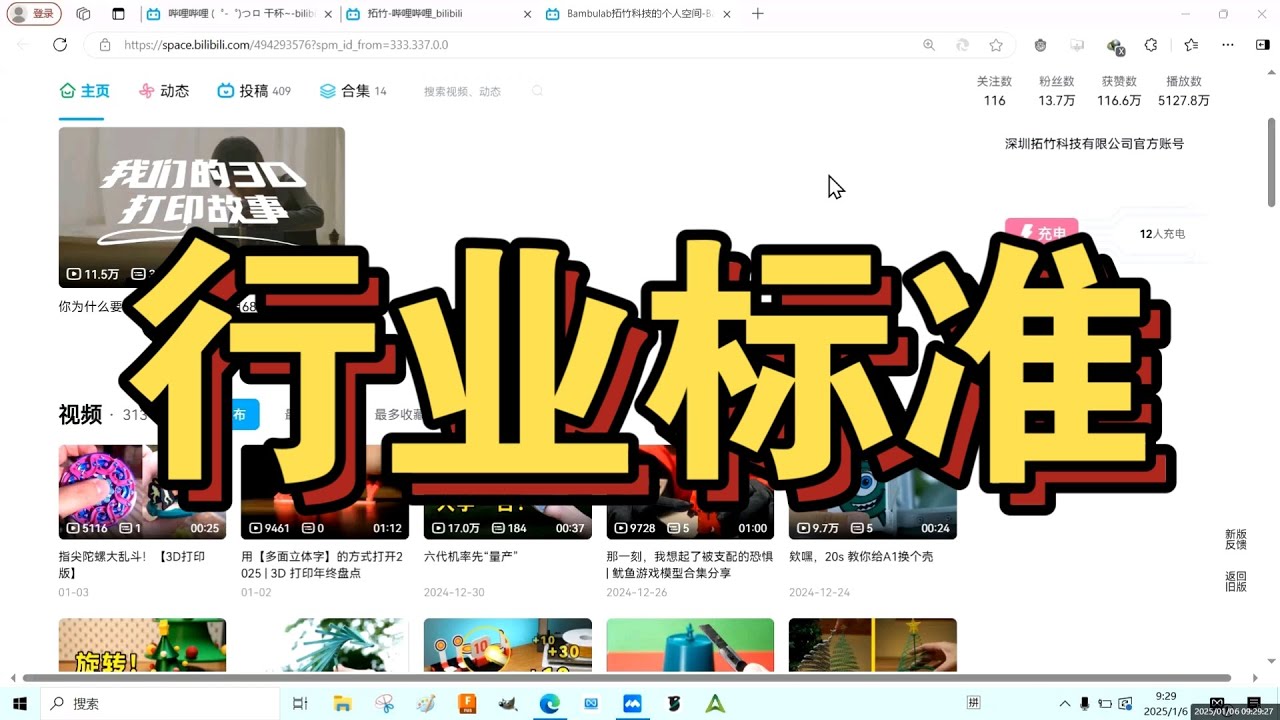This screenshot has height=720, width=1280.
Task: Open File Explorer from the taskbar
Action: point(342,704)
